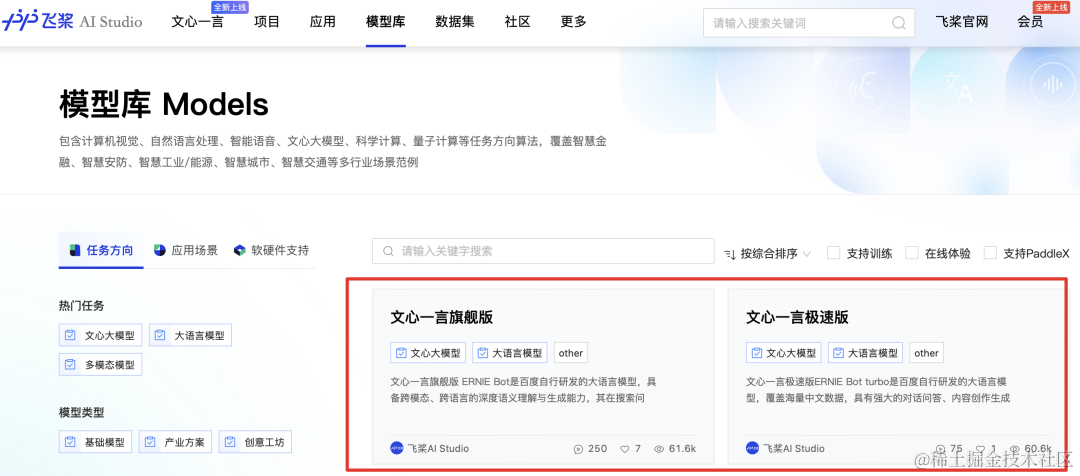Enable the 在线体验 checkbox
Screen dimensions: 1080x476
[912, 253]
